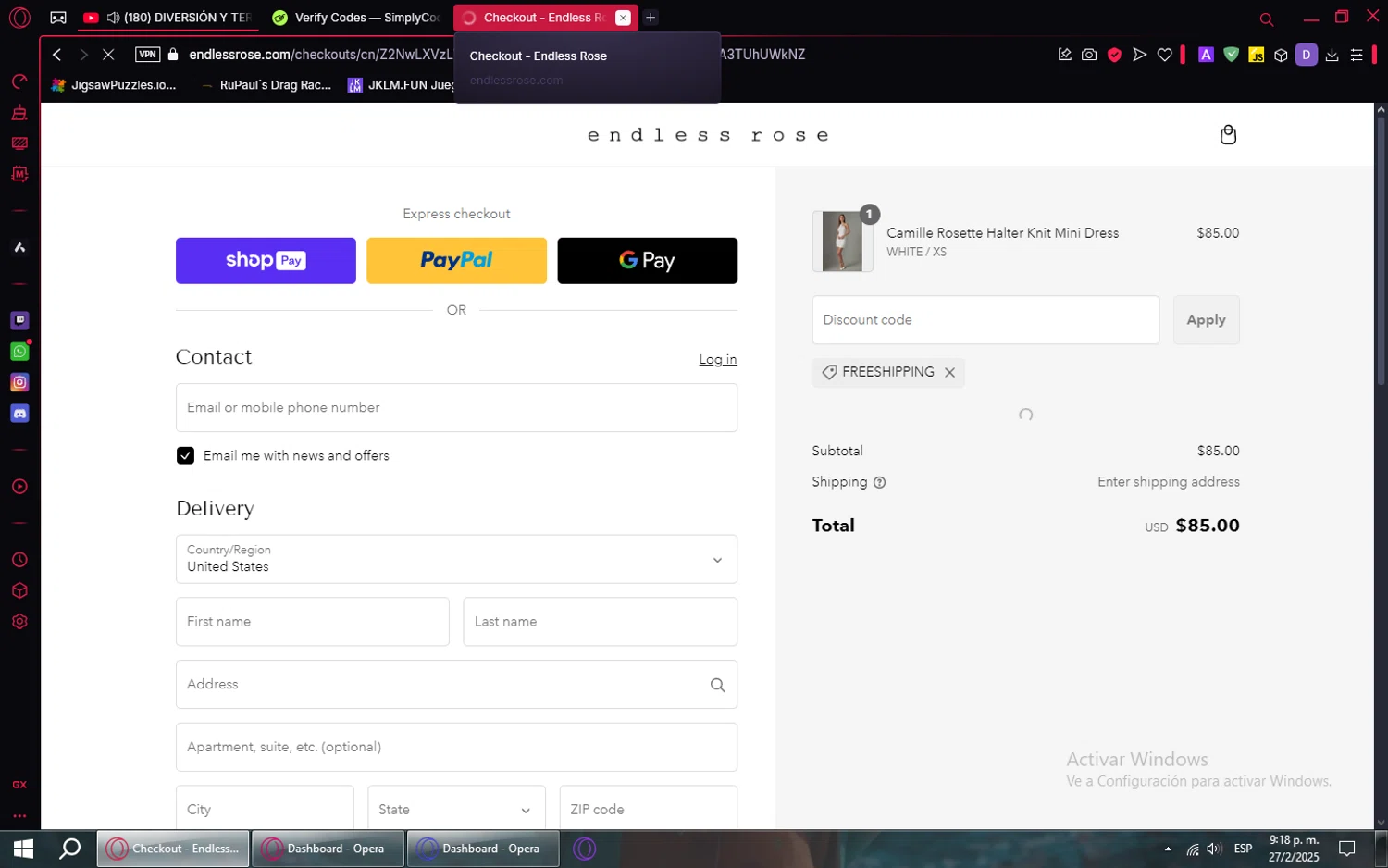Search tabs with the magnifier icon
This screenshot has height=868, width=1388.
1267,19
